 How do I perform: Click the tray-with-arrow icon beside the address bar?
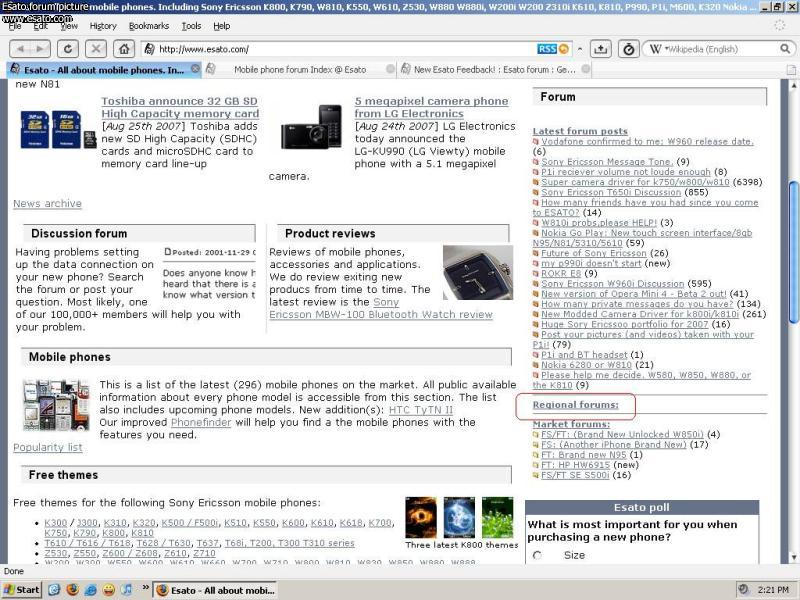(x=601, y=49)
